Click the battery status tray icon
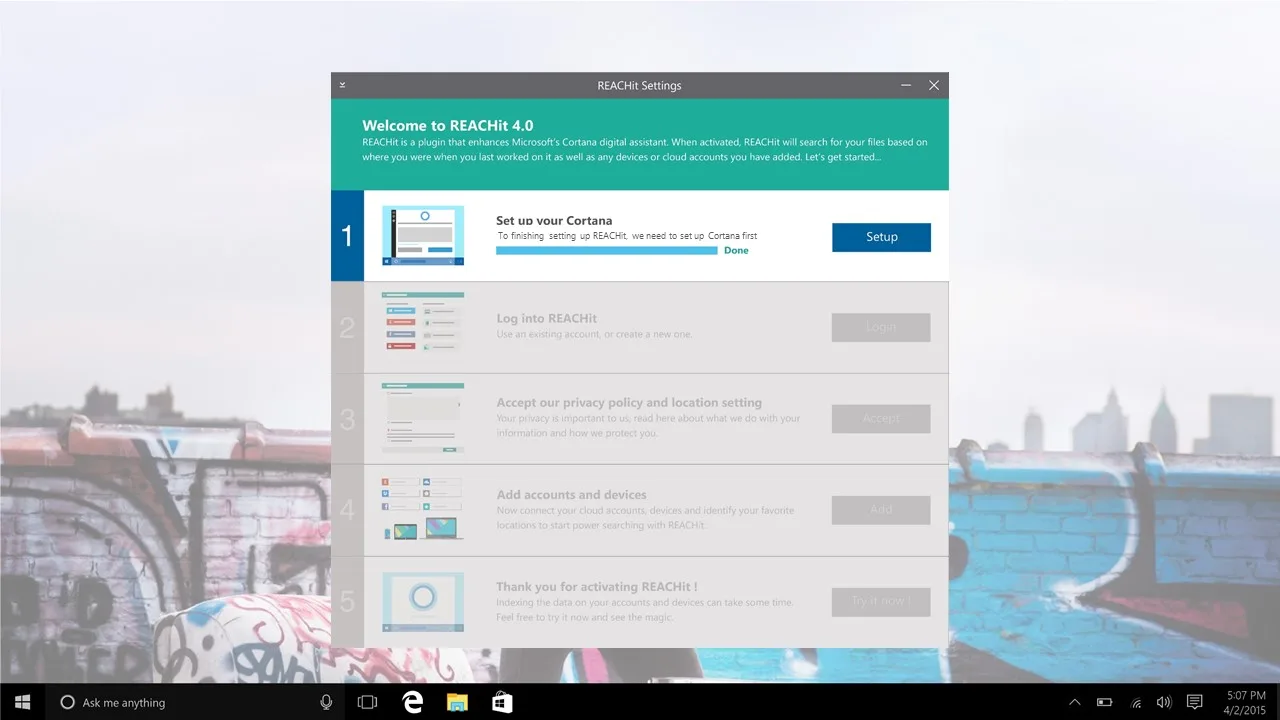 (1105, 702)
